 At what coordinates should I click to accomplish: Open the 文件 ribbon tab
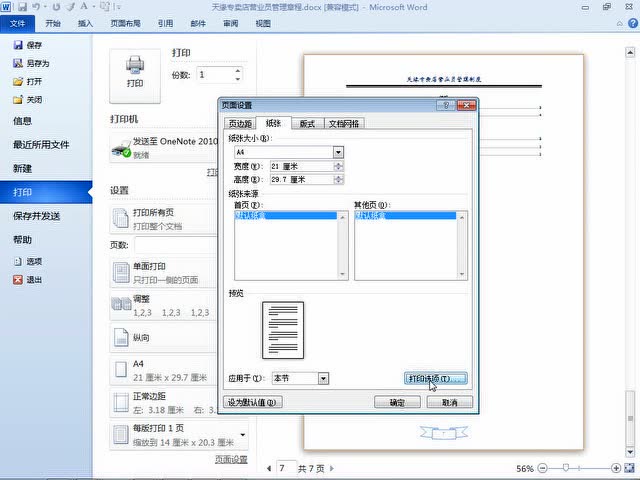pos(17,24)
